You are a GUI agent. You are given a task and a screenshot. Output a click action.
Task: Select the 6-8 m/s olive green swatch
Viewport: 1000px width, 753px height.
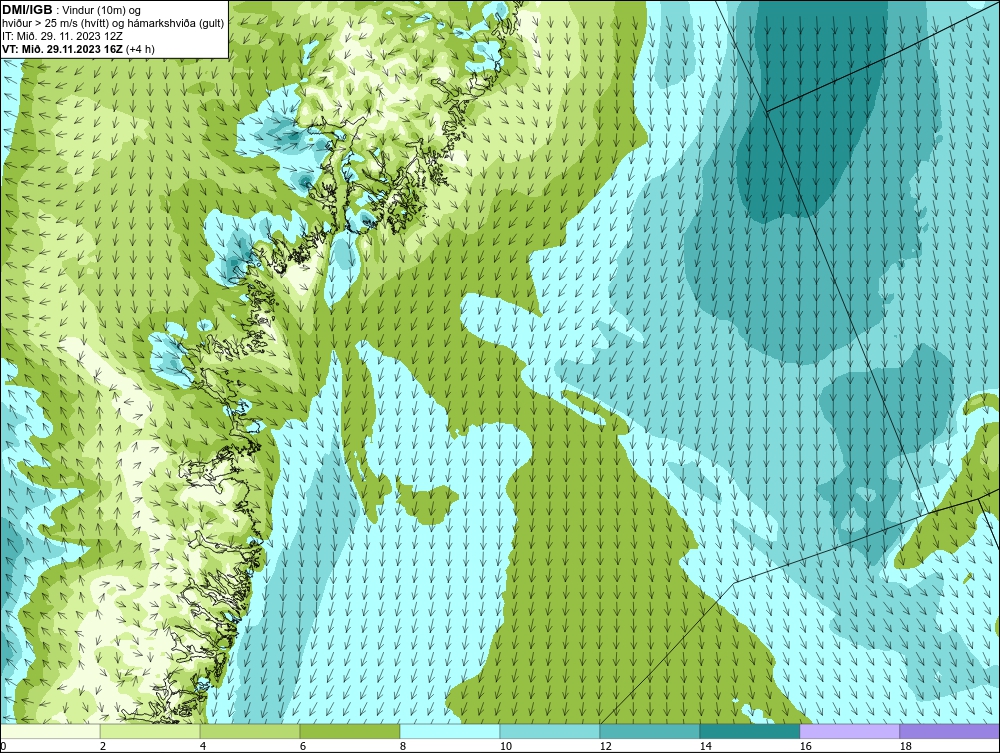pyautogui.click(x=349, y=731)
